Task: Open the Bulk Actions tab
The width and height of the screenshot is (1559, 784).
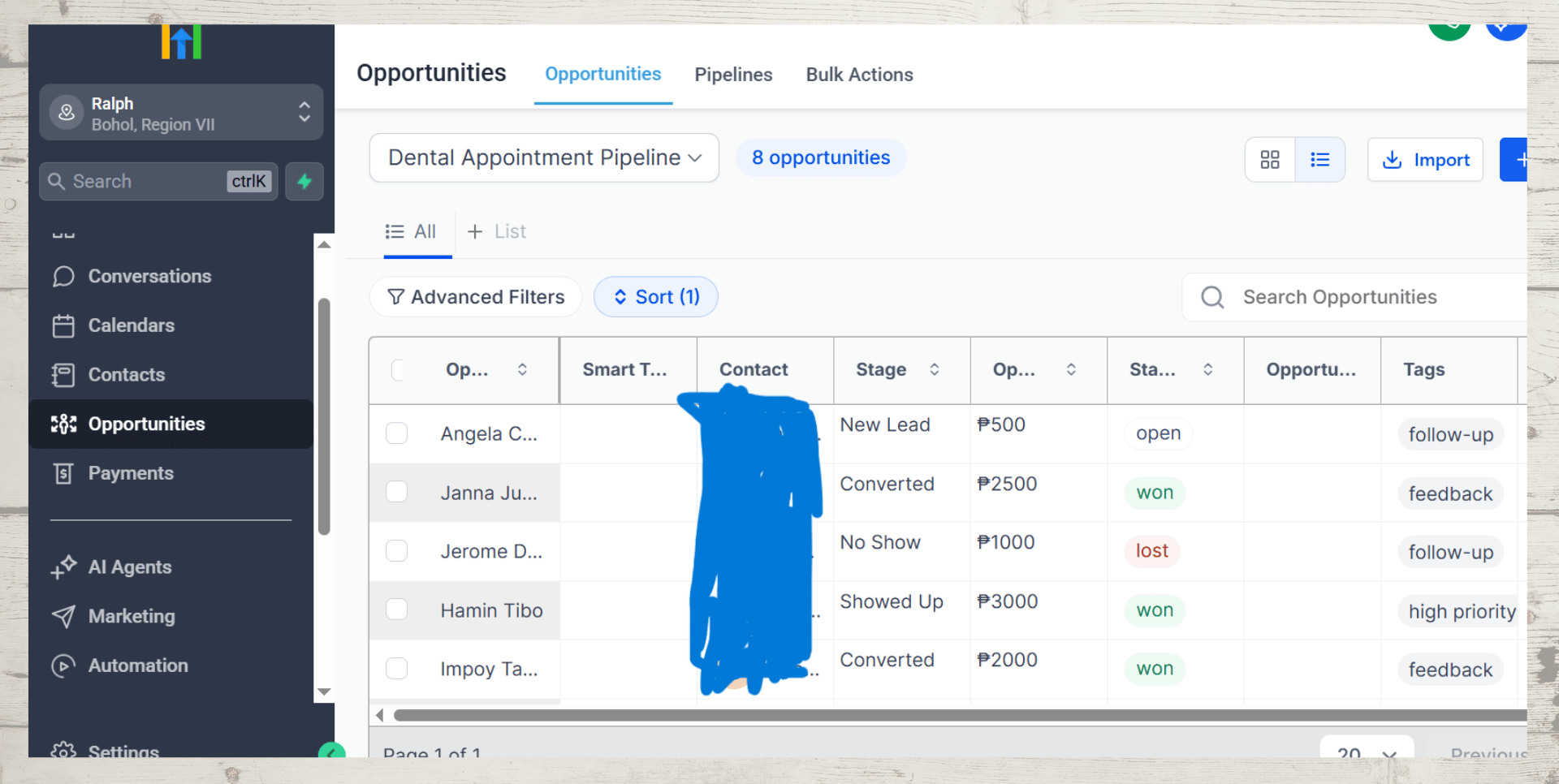Action: tap(859, 75)
